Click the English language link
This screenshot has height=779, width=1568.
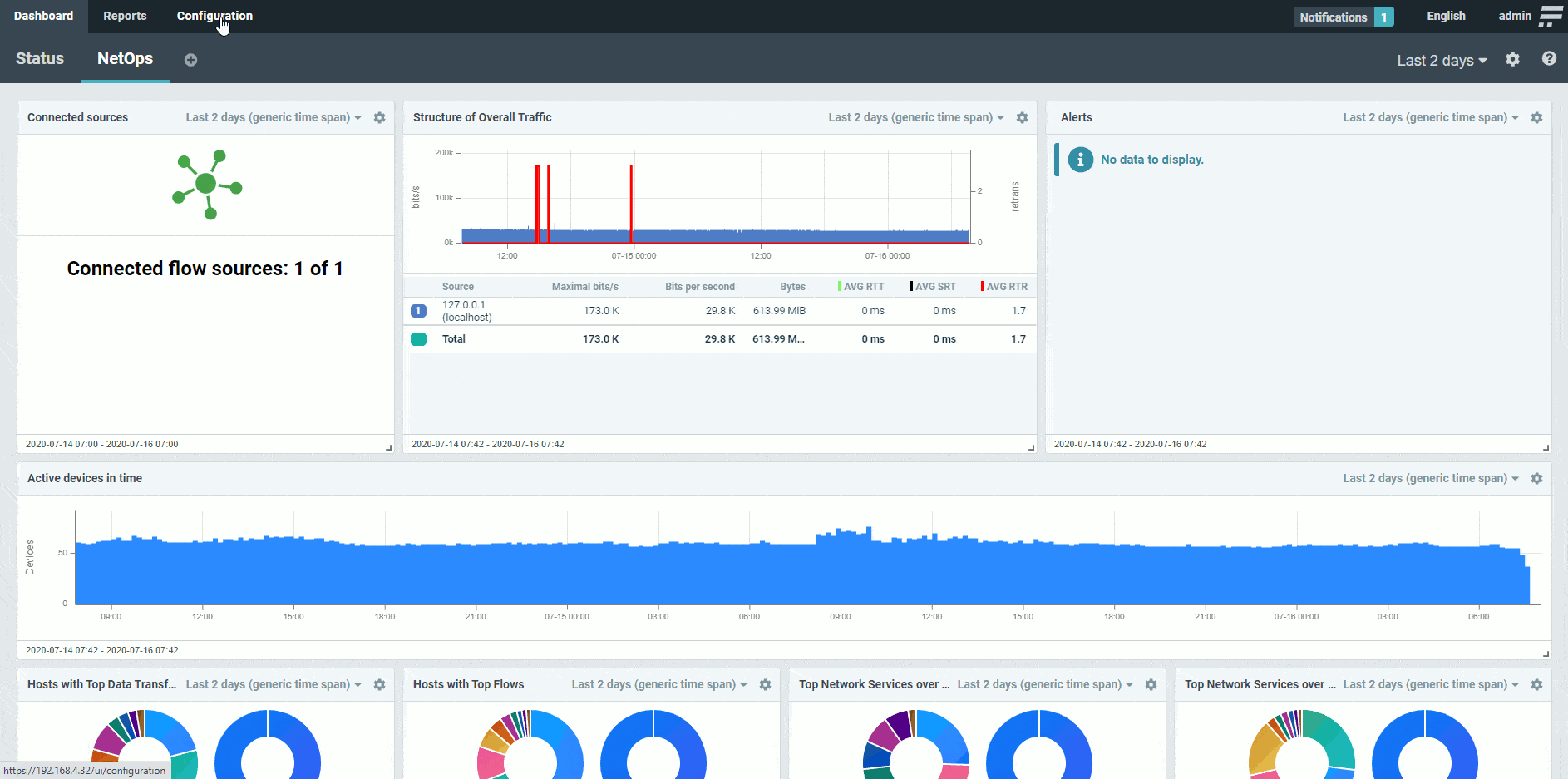click(1446, 16)
